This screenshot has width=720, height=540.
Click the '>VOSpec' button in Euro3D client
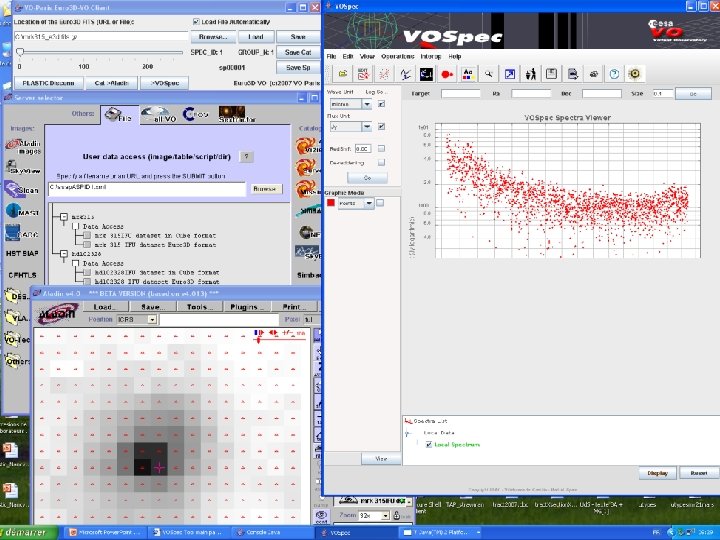[165, 83]
